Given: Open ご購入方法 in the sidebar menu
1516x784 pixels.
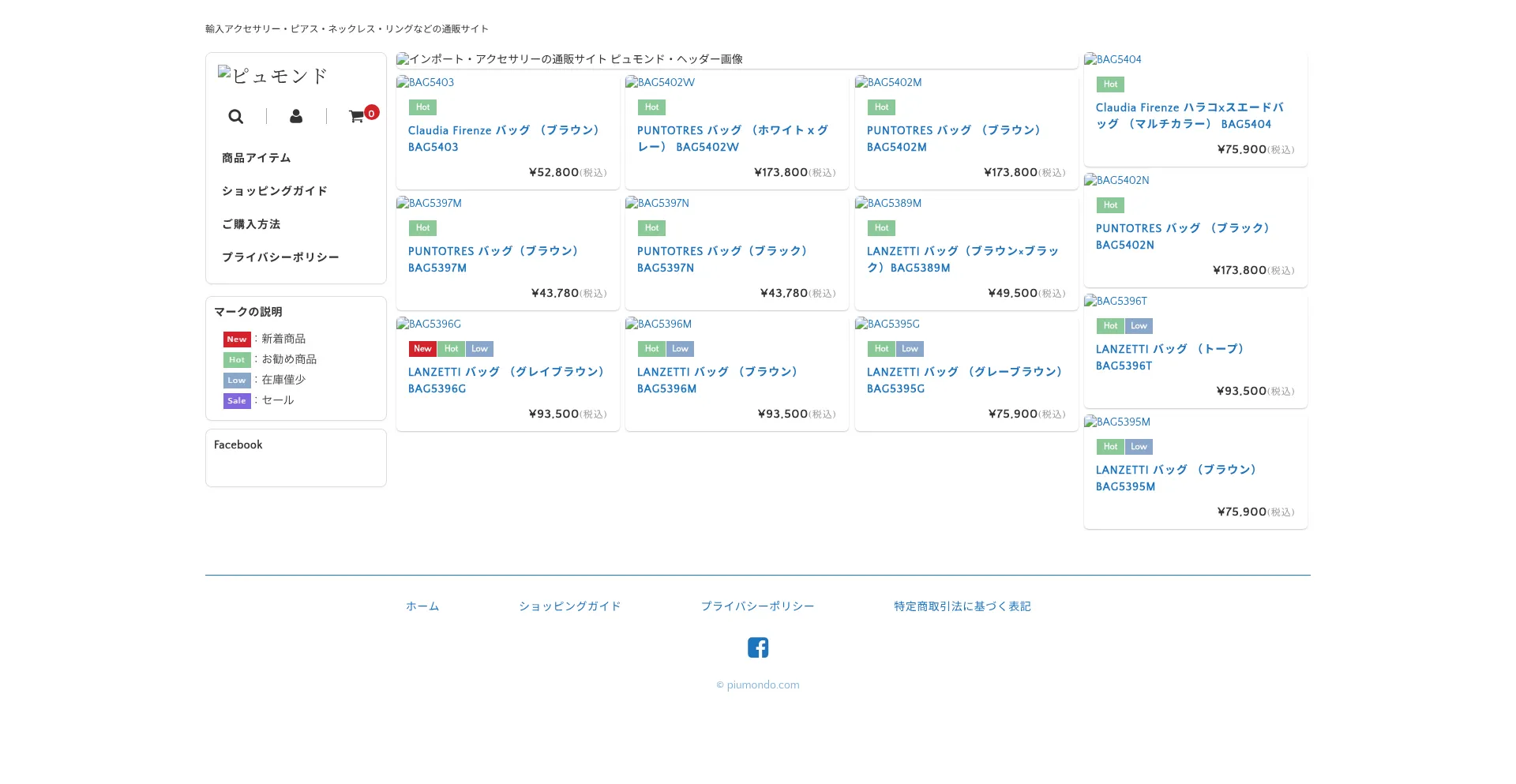Looking at the screenshot, I should pyautogui.click(x=251, y=224).
